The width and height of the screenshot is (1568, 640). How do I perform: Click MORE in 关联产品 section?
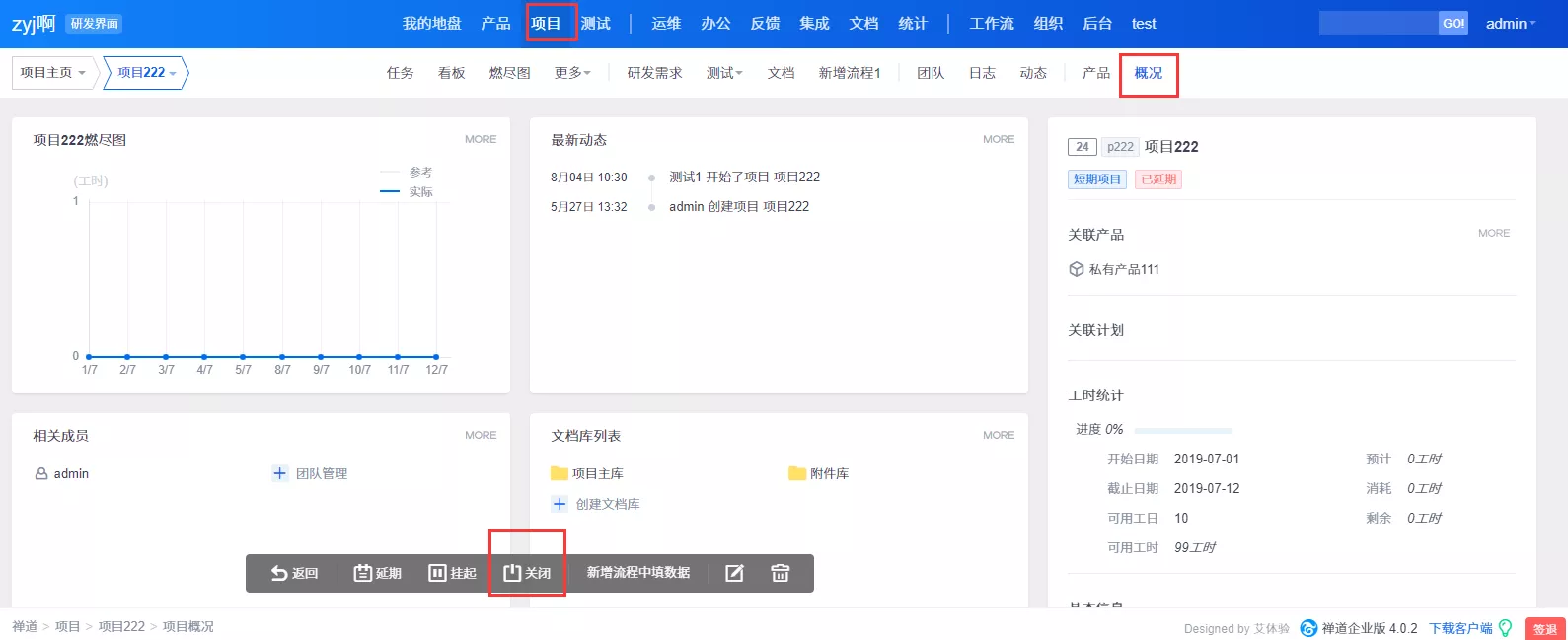click(1494, 233)
